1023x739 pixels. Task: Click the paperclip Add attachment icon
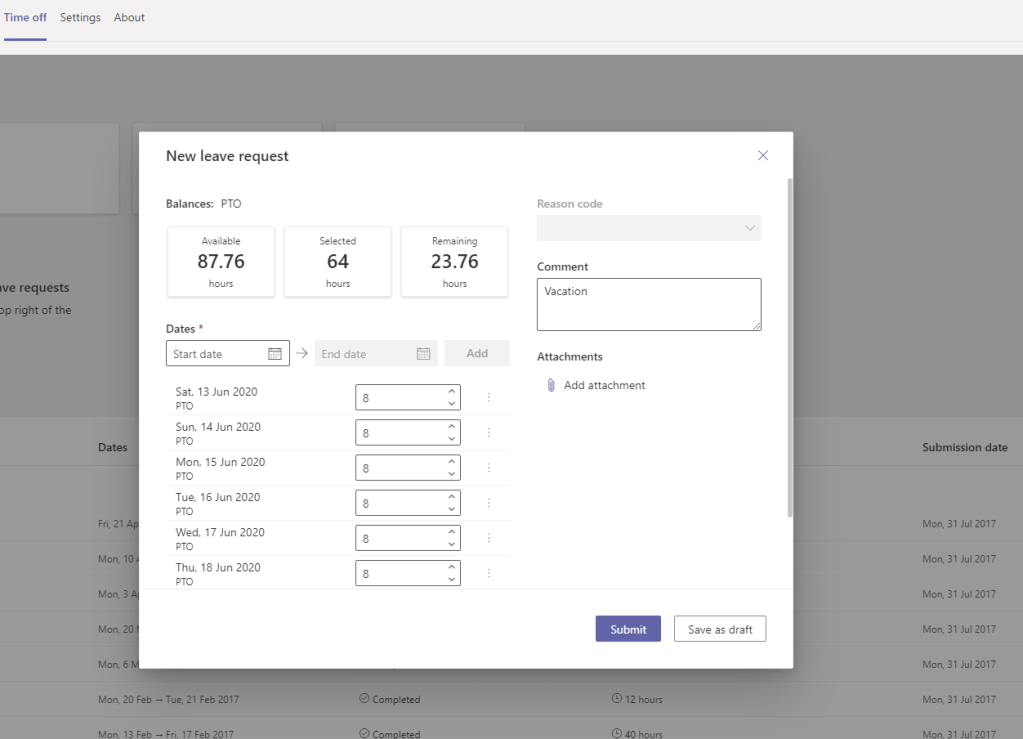[551, 385]
